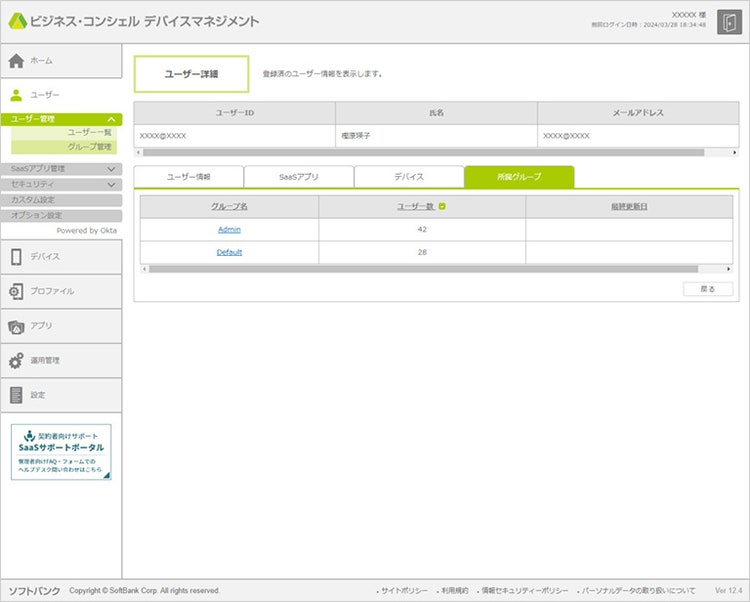Sort by ユーザー数 green arrow
The image size is (750, 602).
443,207
